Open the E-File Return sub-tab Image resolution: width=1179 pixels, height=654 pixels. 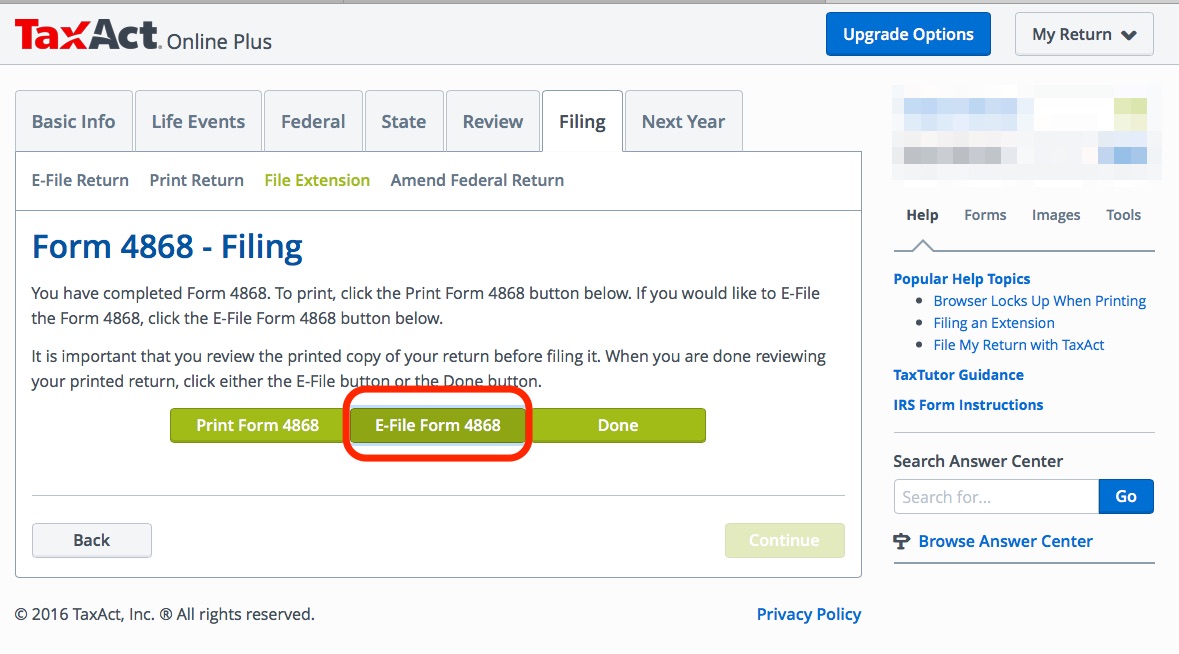tap(80, 180)
